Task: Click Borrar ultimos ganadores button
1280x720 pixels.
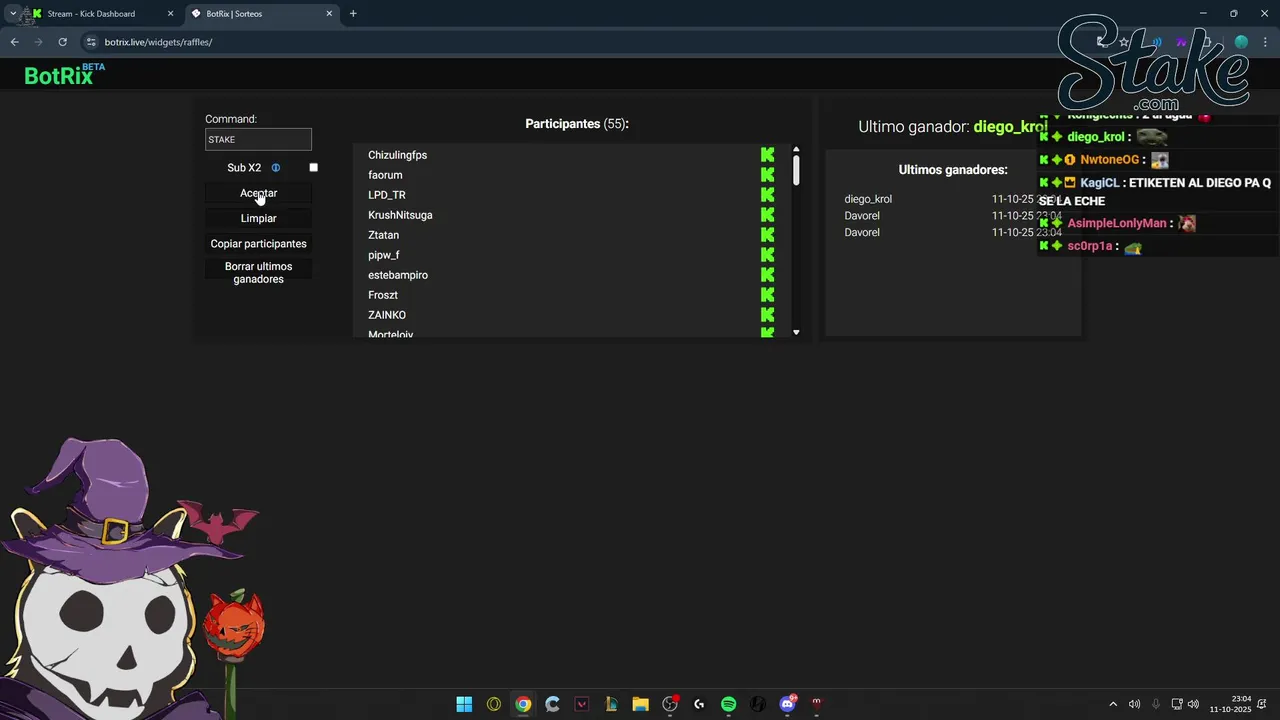Action: pyautogui.click(x=258, y=273)
